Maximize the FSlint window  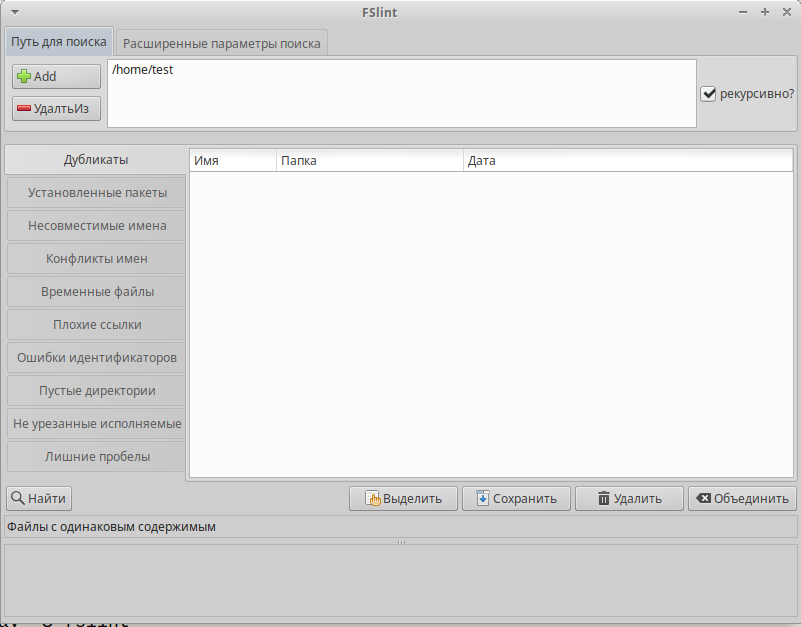(765, 12)
